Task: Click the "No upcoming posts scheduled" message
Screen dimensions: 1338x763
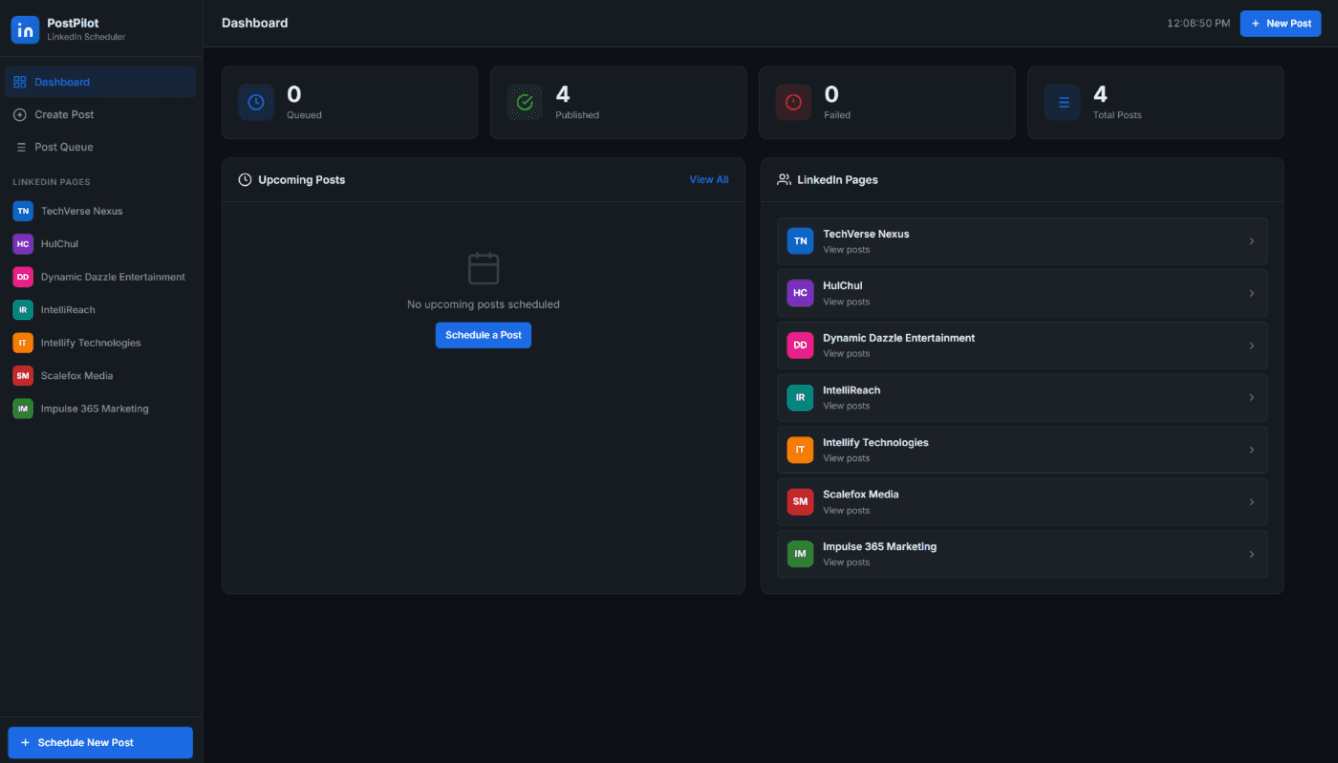Action: [x=483, y=304]
